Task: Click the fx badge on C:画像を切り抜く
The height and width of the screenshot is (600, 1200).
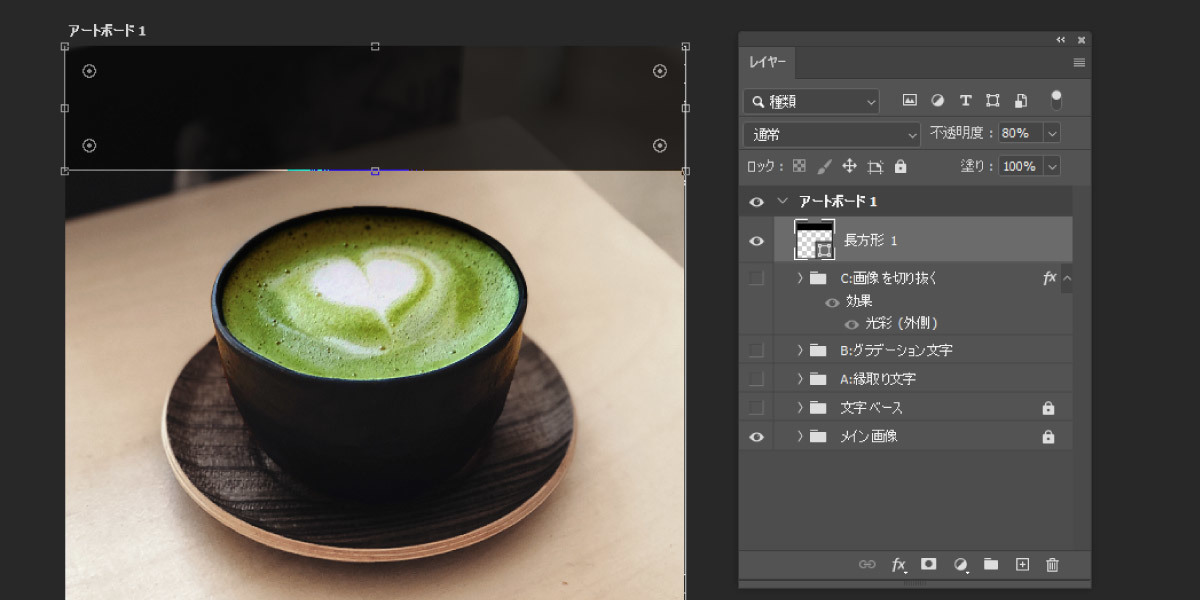Action: 1049,278
